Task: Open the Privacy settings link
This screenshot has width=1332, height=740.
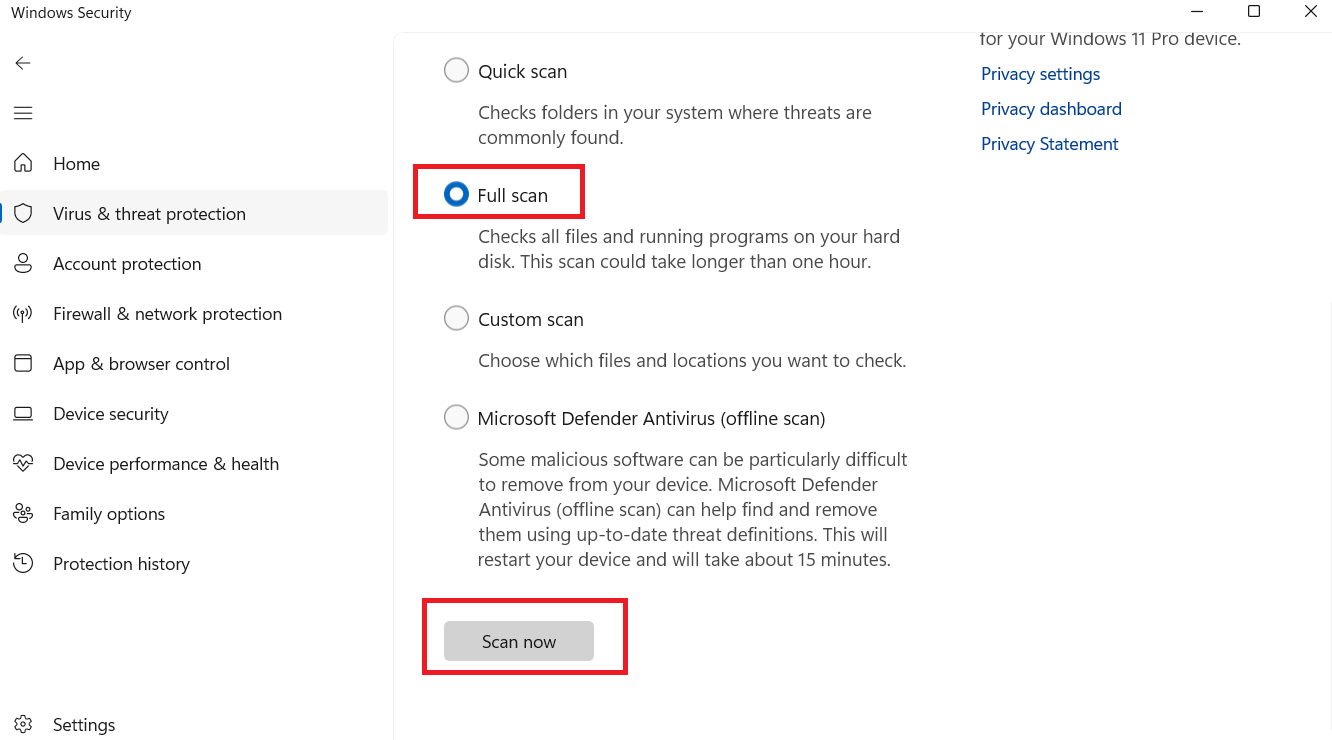Action: [1040, 74]
